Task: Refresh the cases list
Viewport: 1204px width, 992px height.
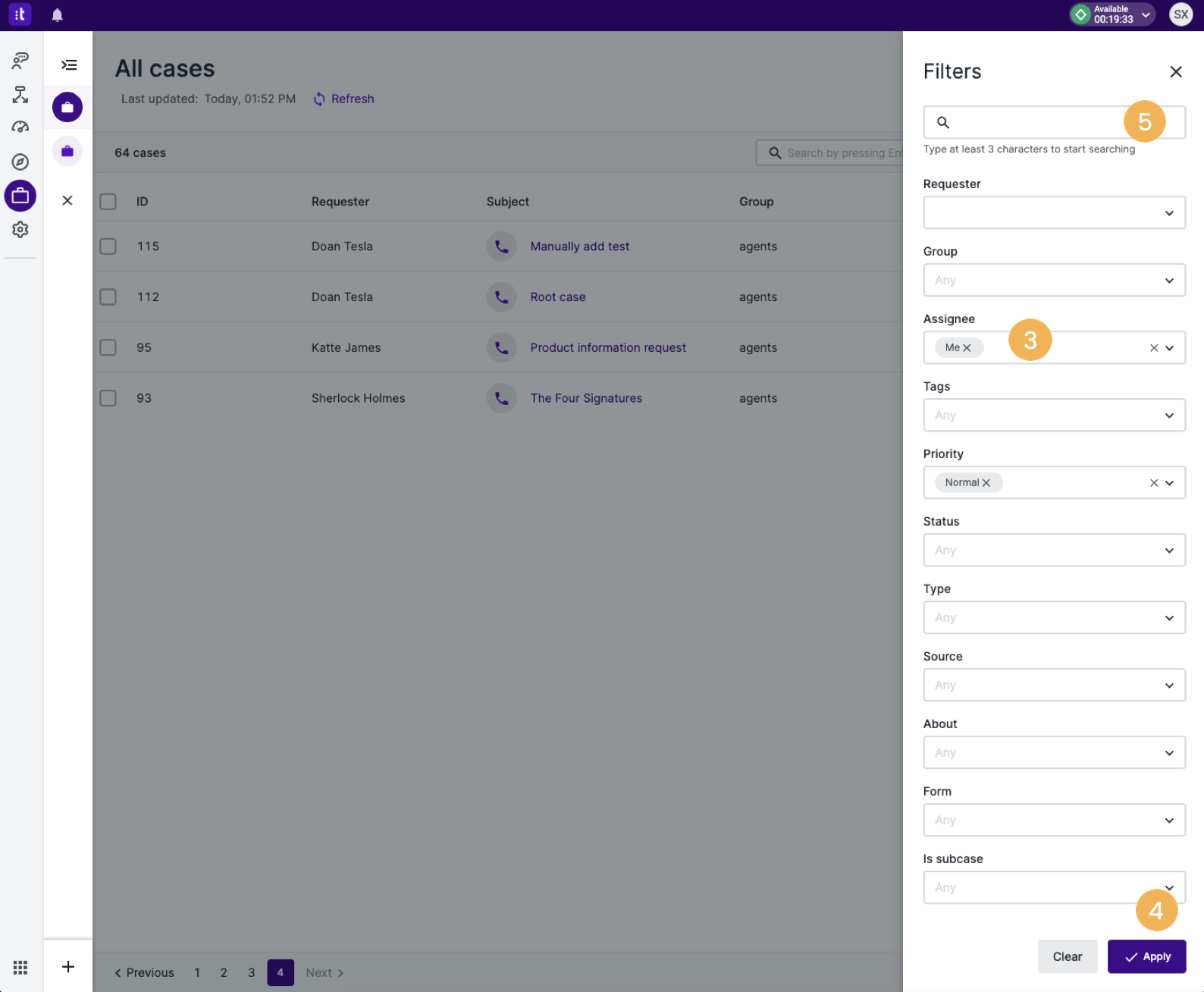Action: click(344, 99)
